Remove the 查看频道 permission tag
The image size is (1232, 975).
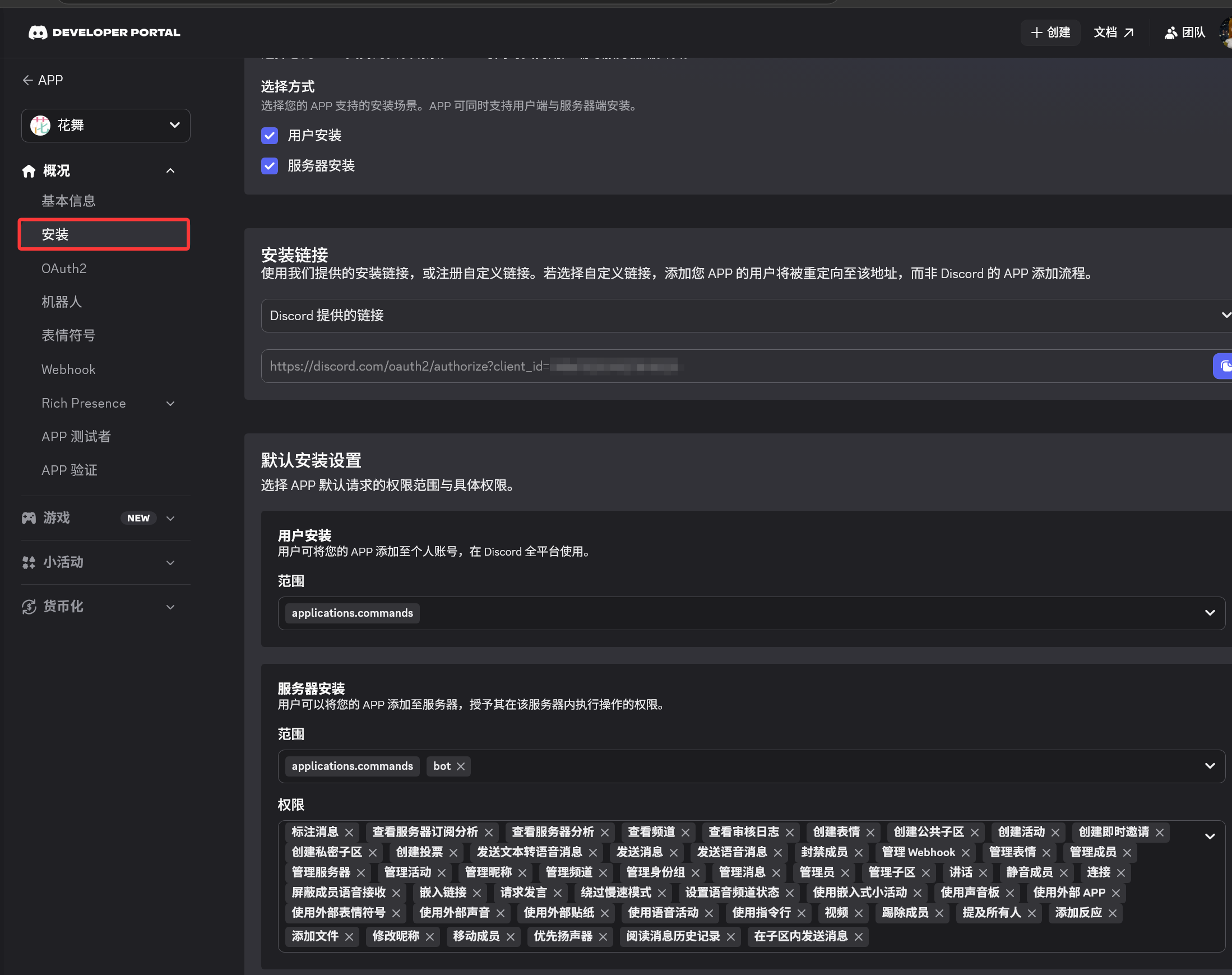(x=686, y=832)
